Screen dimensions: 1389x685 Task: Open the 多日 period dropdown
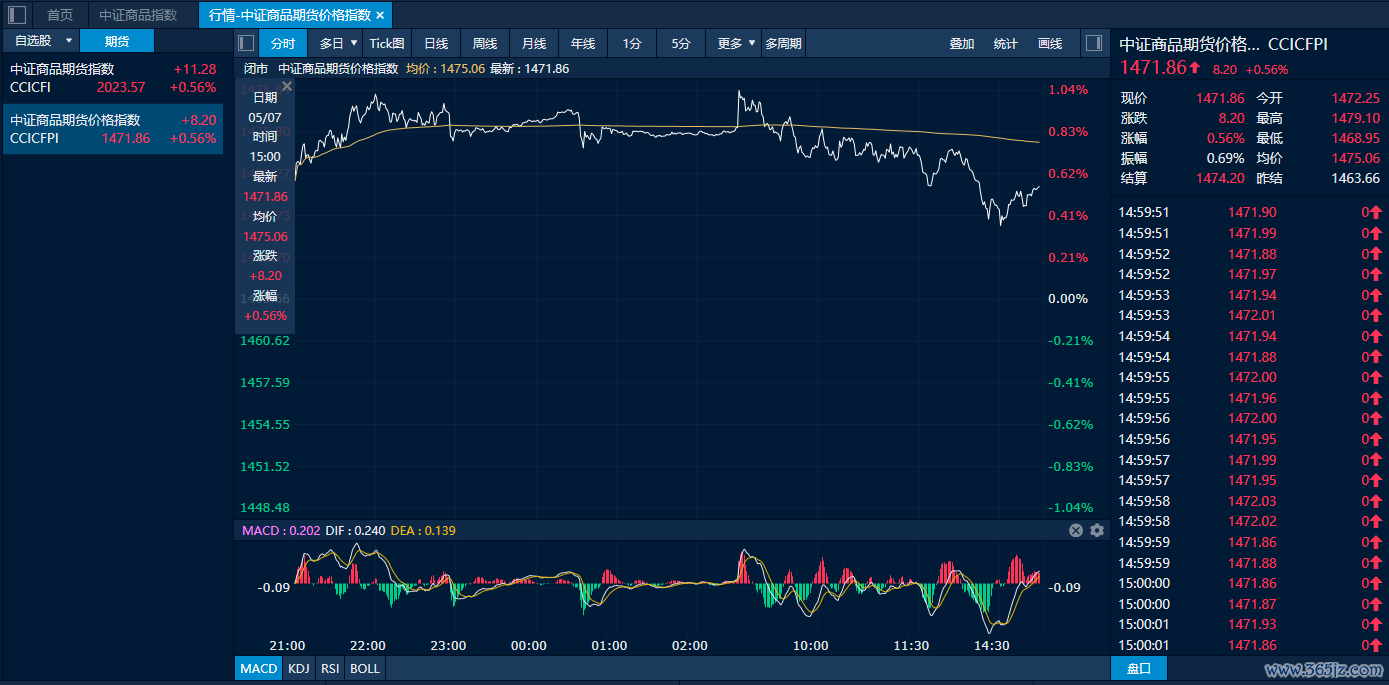click(x=351, y=43)
